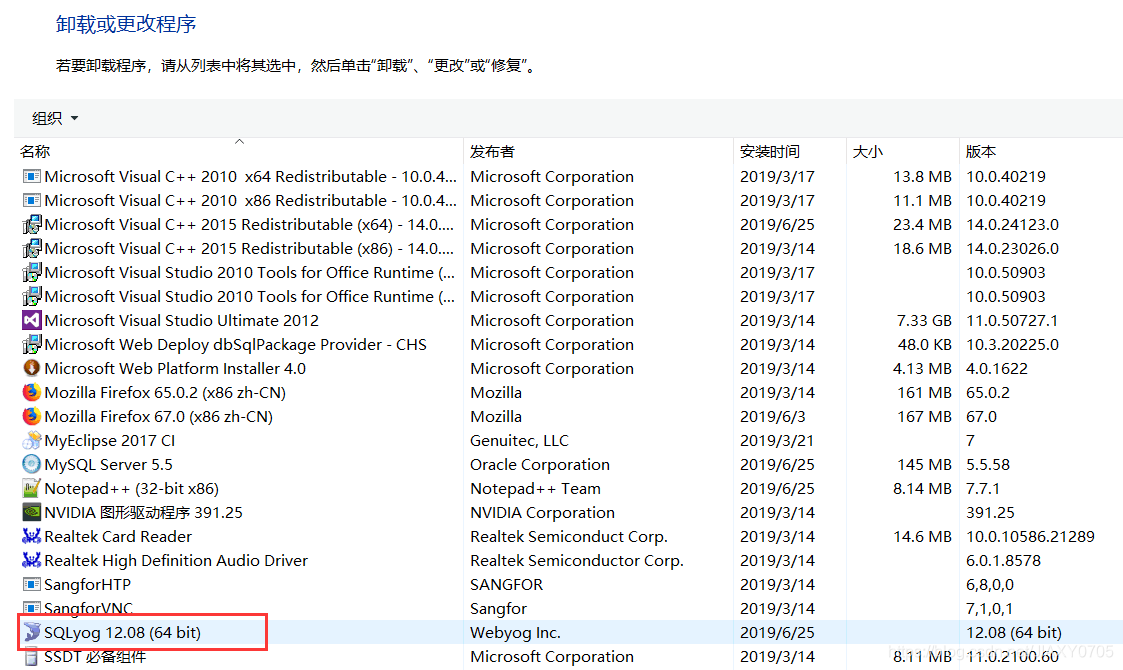Sort the list by the 大小 column header
1123x670 pixels.
point(867,151)
